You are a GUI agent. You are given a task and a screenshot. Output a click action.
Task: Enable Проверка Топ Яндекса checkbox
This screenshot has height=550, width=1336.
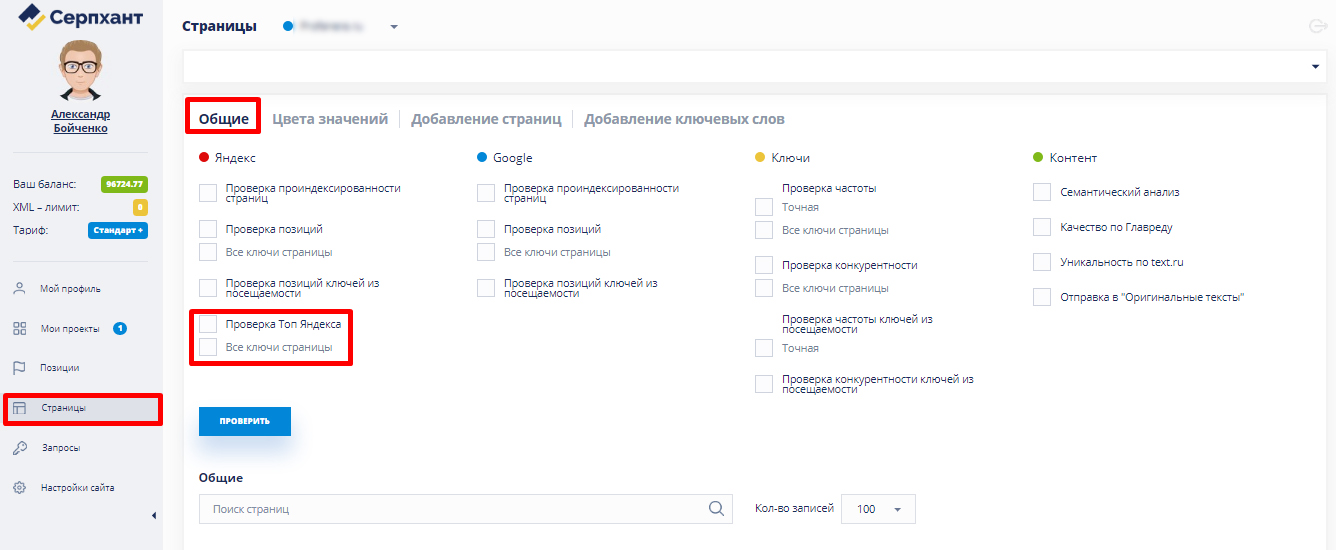point(208,324)
